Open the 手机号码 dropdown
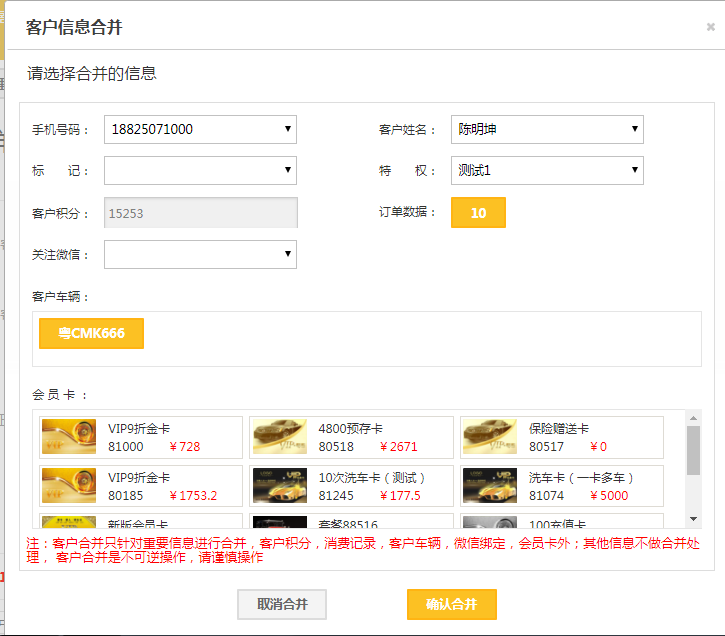The height and width of the screenshot is (636, 725). [200, 129]
